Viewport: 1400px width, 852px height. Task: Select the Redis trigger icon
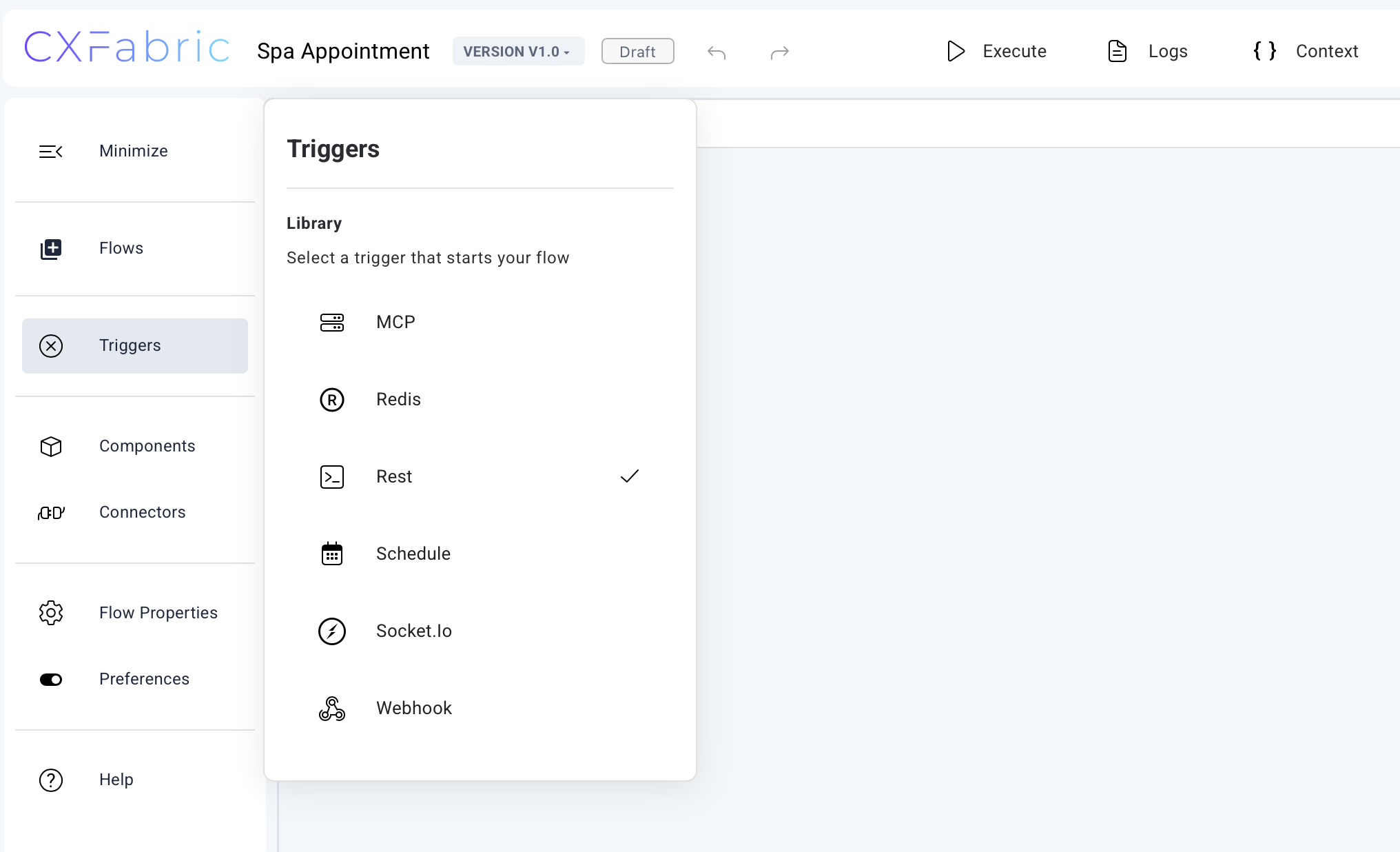332,400
